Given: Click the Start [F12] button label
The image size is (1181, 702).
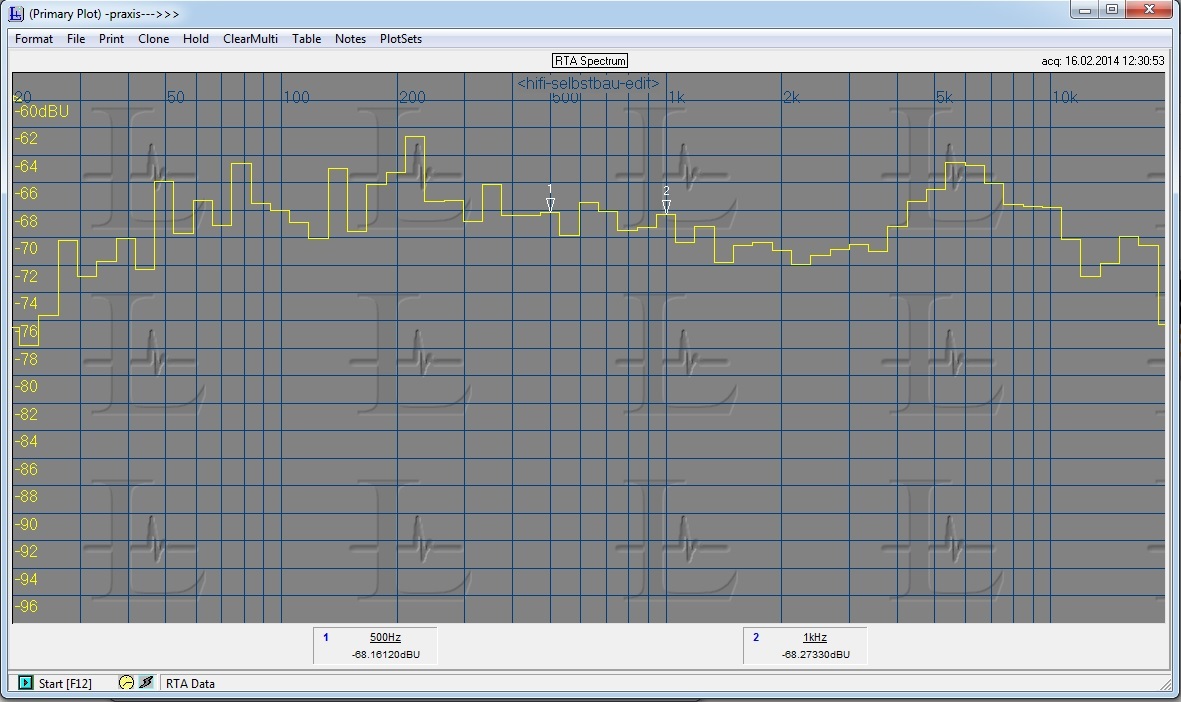Looking at the screenshot, I should coord(65,683).
